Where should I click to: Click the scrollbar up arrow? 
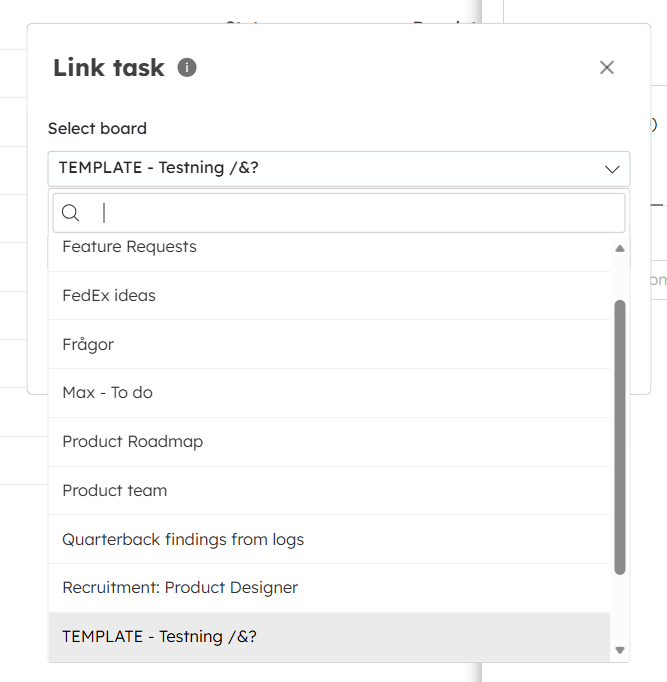pos(620,248)
